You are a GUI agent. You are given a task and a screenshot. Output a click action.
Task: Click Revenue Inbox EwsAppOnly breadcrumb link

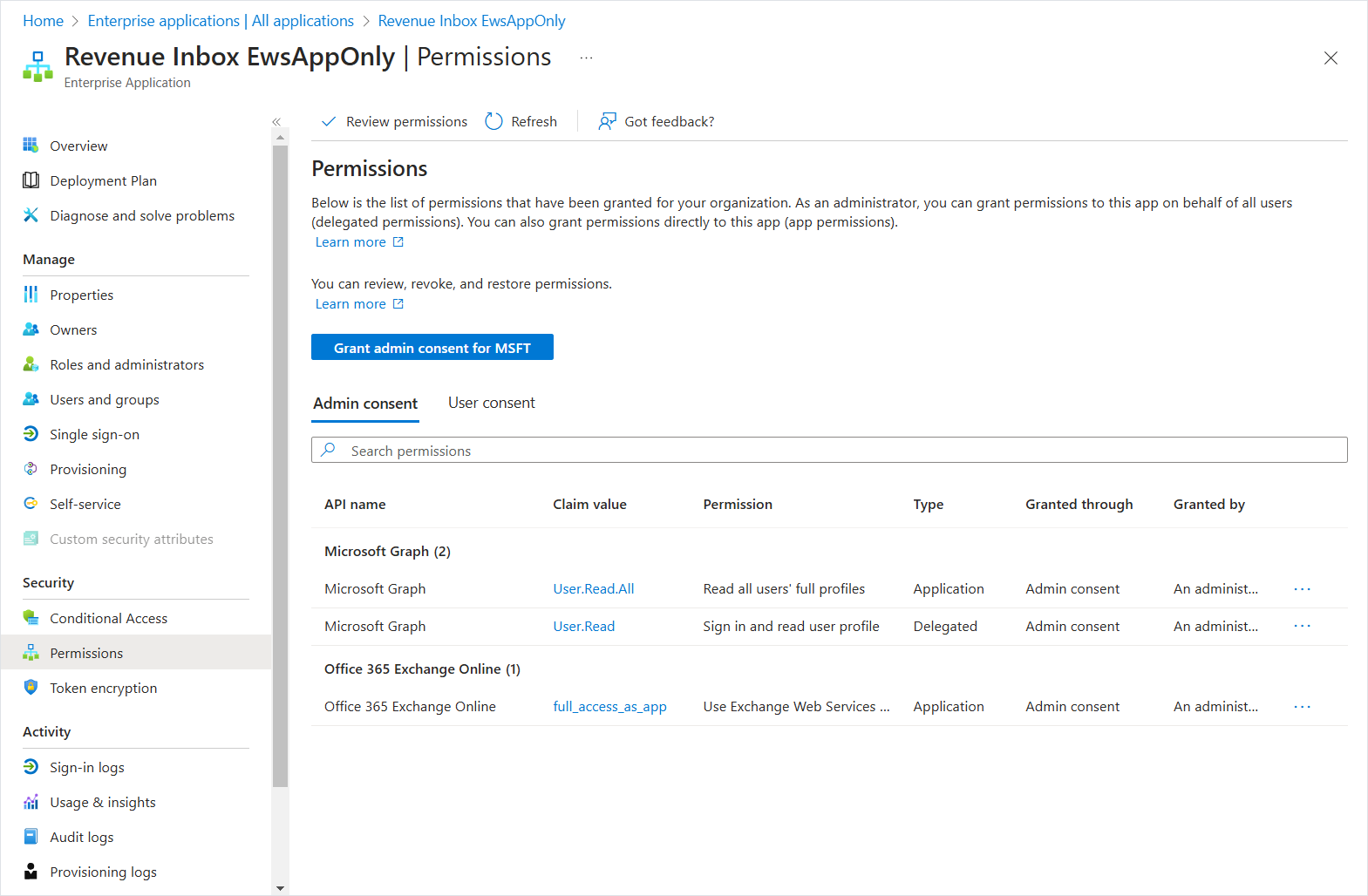click(472, 20)
